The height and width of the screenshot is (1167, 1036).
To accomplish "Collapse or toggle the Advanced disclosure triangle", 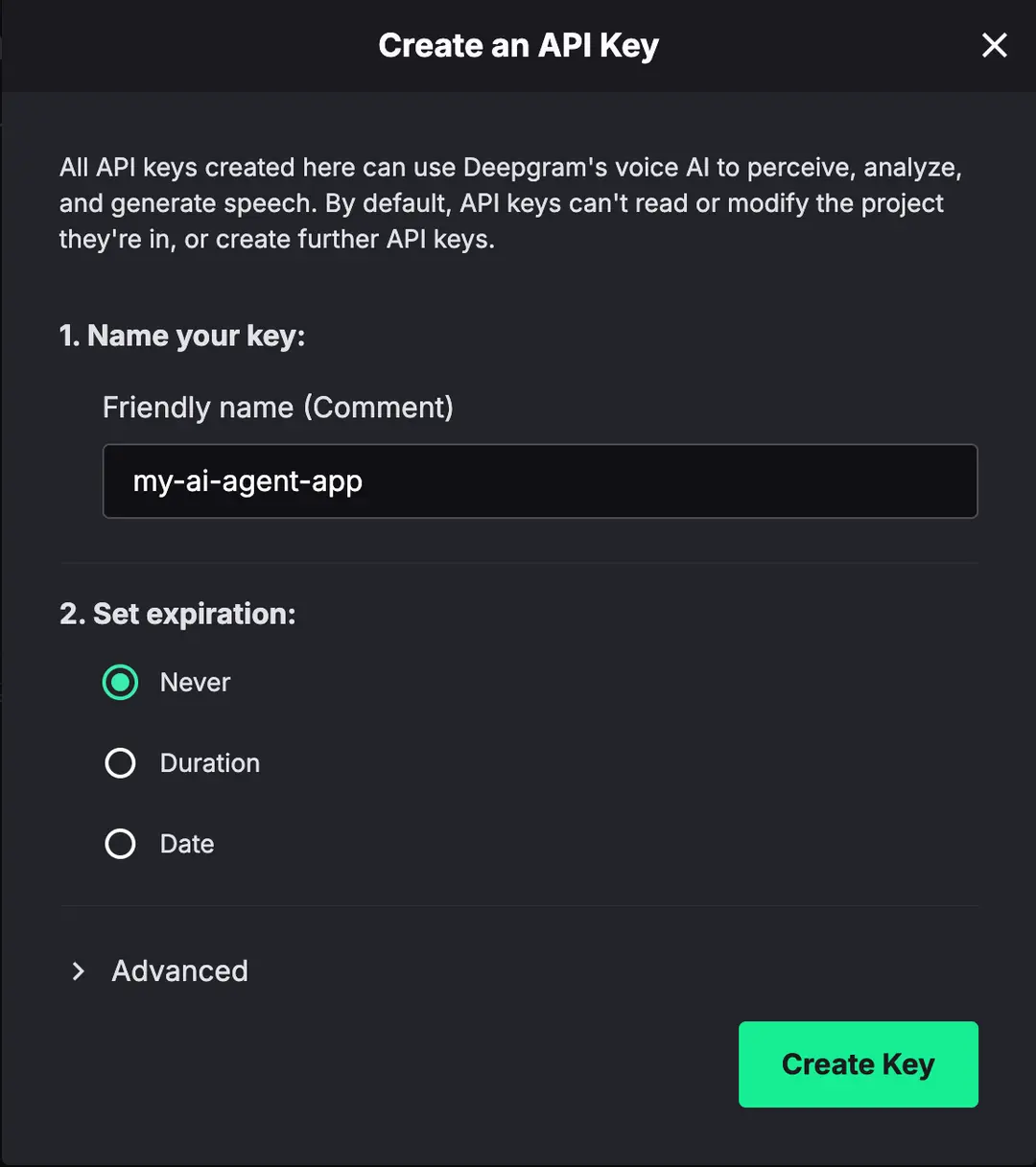I will (78, 971).
